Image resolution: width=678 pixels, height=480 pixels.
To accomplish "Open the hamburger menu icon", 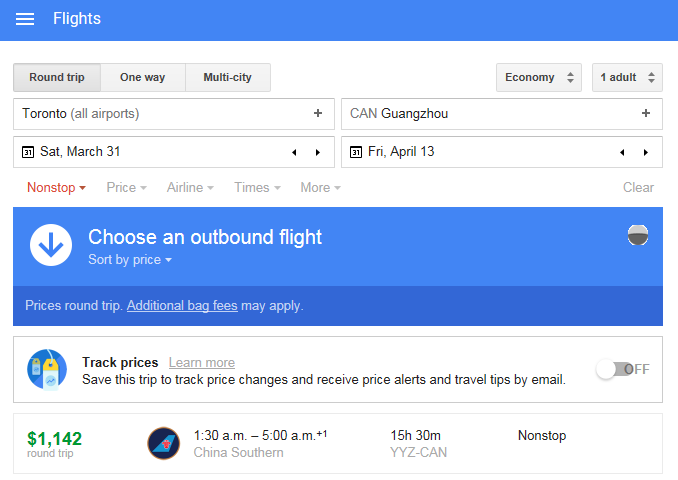I will pyautogui.click(x=25, y=19).
